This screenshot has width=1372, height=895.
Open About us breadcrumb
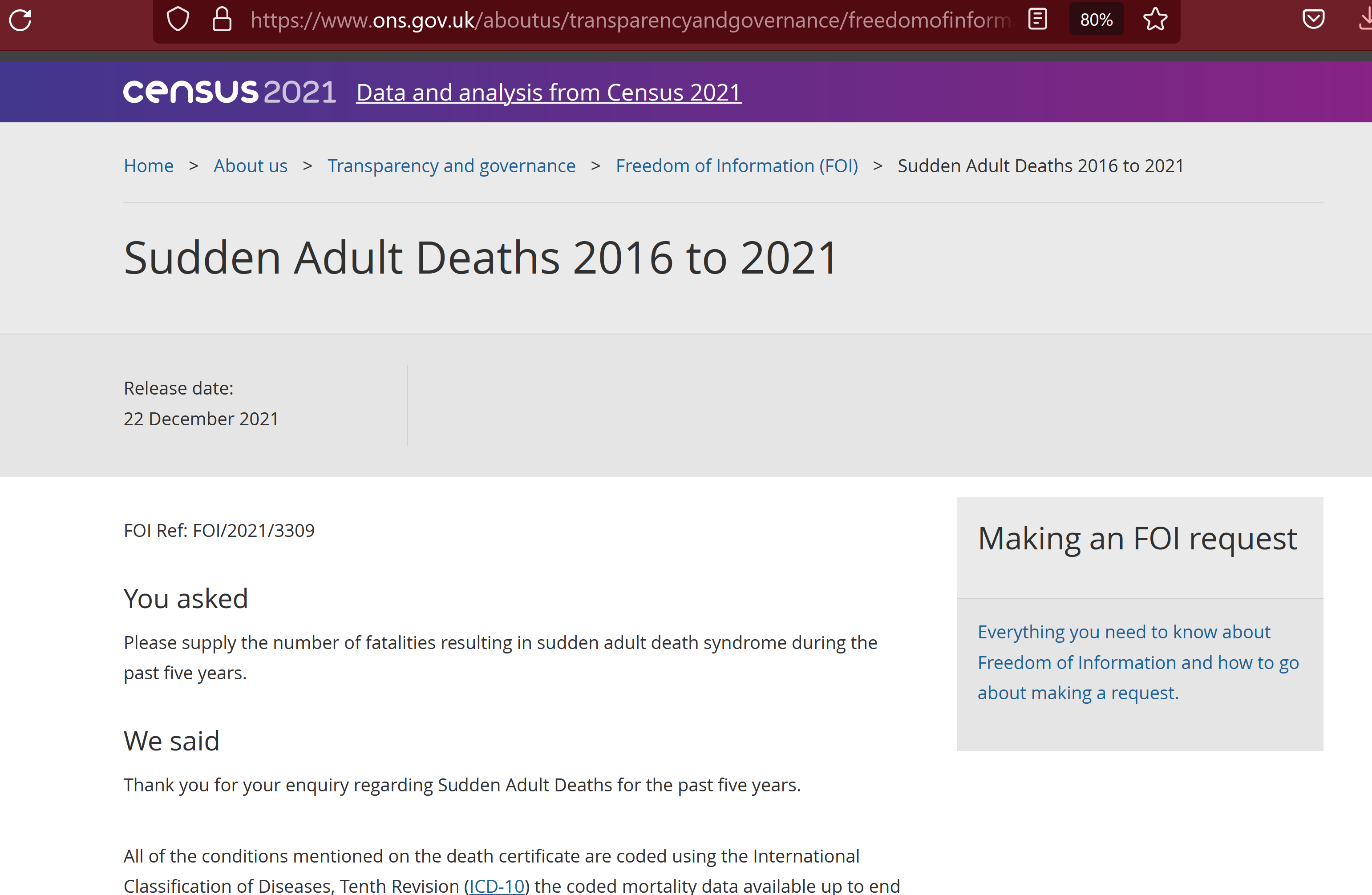click(250, 166)
